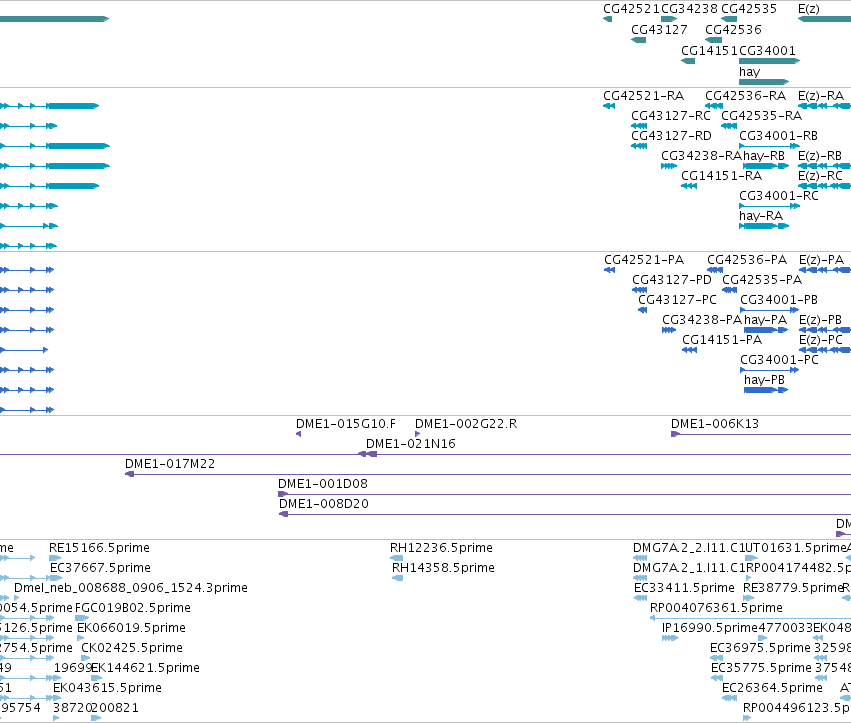Open protein label CG43127-PD

click(672, 280)
